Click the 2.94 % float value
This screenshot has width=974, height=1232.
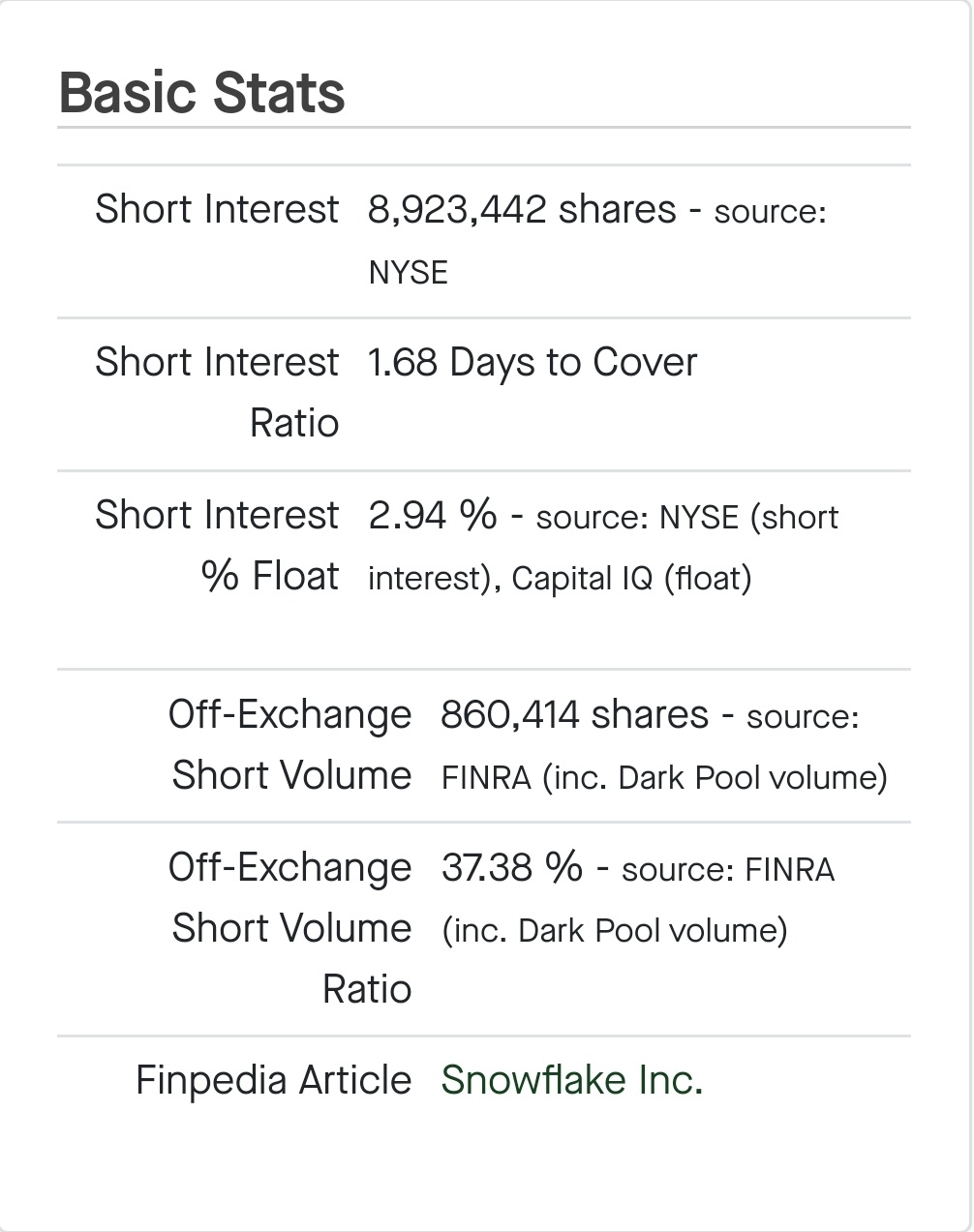click(x=432, y=515)
